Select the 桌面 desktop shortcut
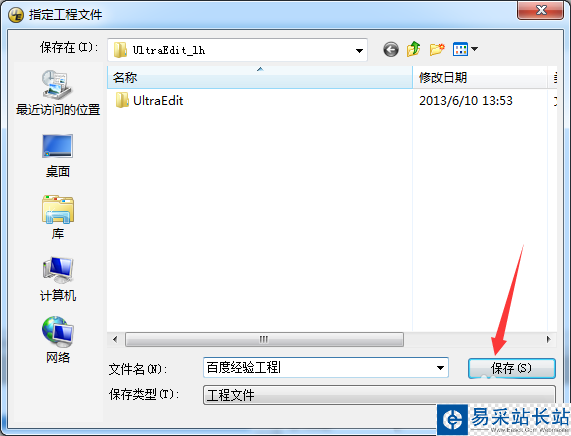Screen dimensions: 571x436 58,156
